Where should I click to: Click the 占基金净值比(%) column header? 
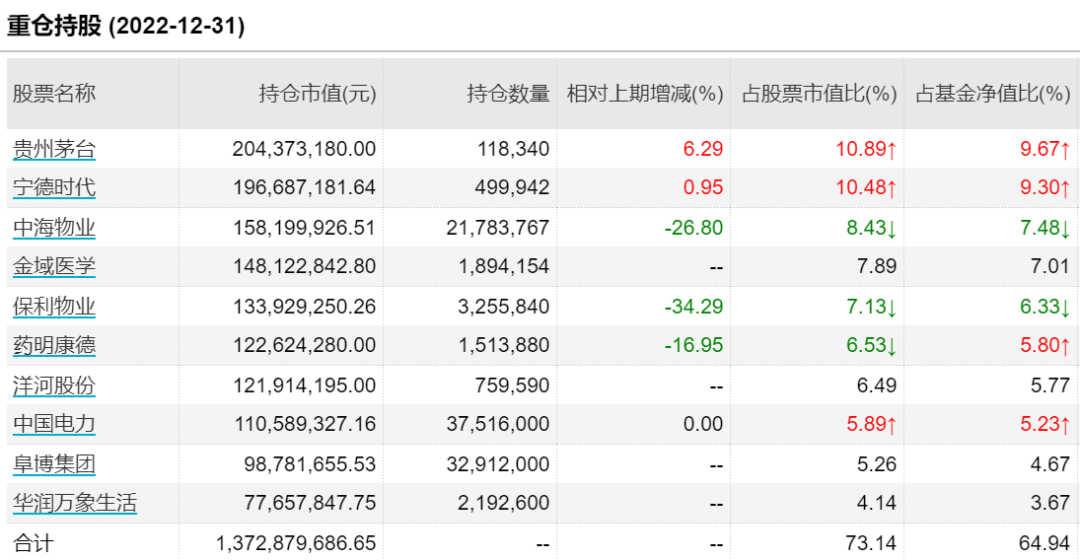[993, 94]
